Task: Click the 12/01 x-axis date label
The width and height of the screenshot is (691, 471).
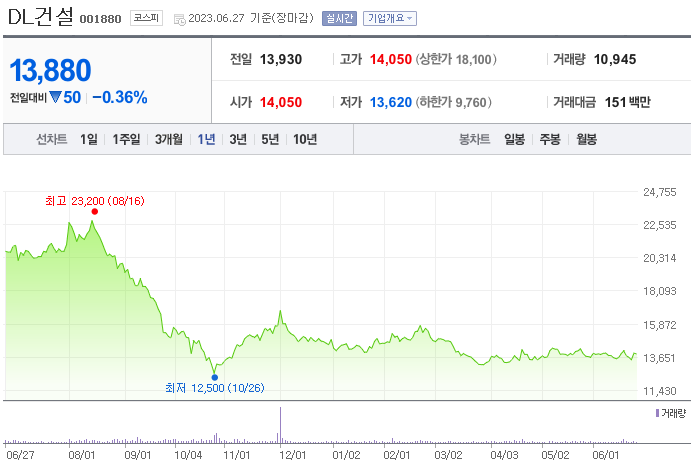Action: coord(292,455)
